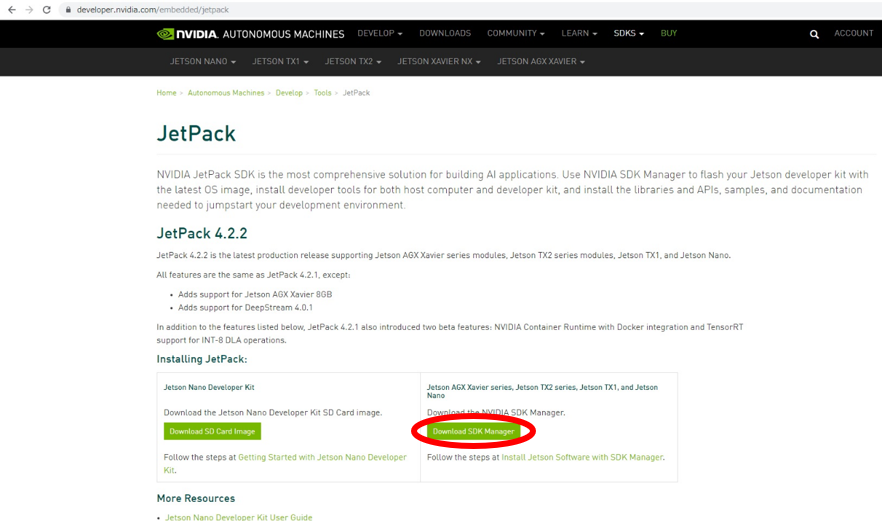Click the AUTONOMOUS MACHINES header title
This screenshot has width=882, height=521.
[284, 34]
